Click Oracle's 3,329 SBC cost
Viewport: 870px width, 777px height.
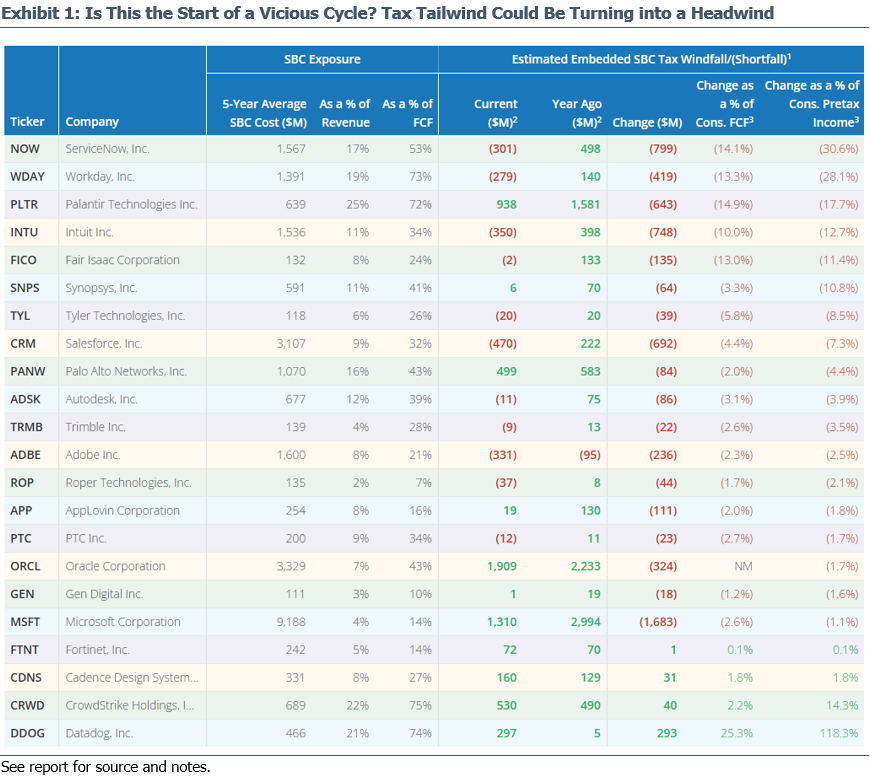tap(291, 566)
